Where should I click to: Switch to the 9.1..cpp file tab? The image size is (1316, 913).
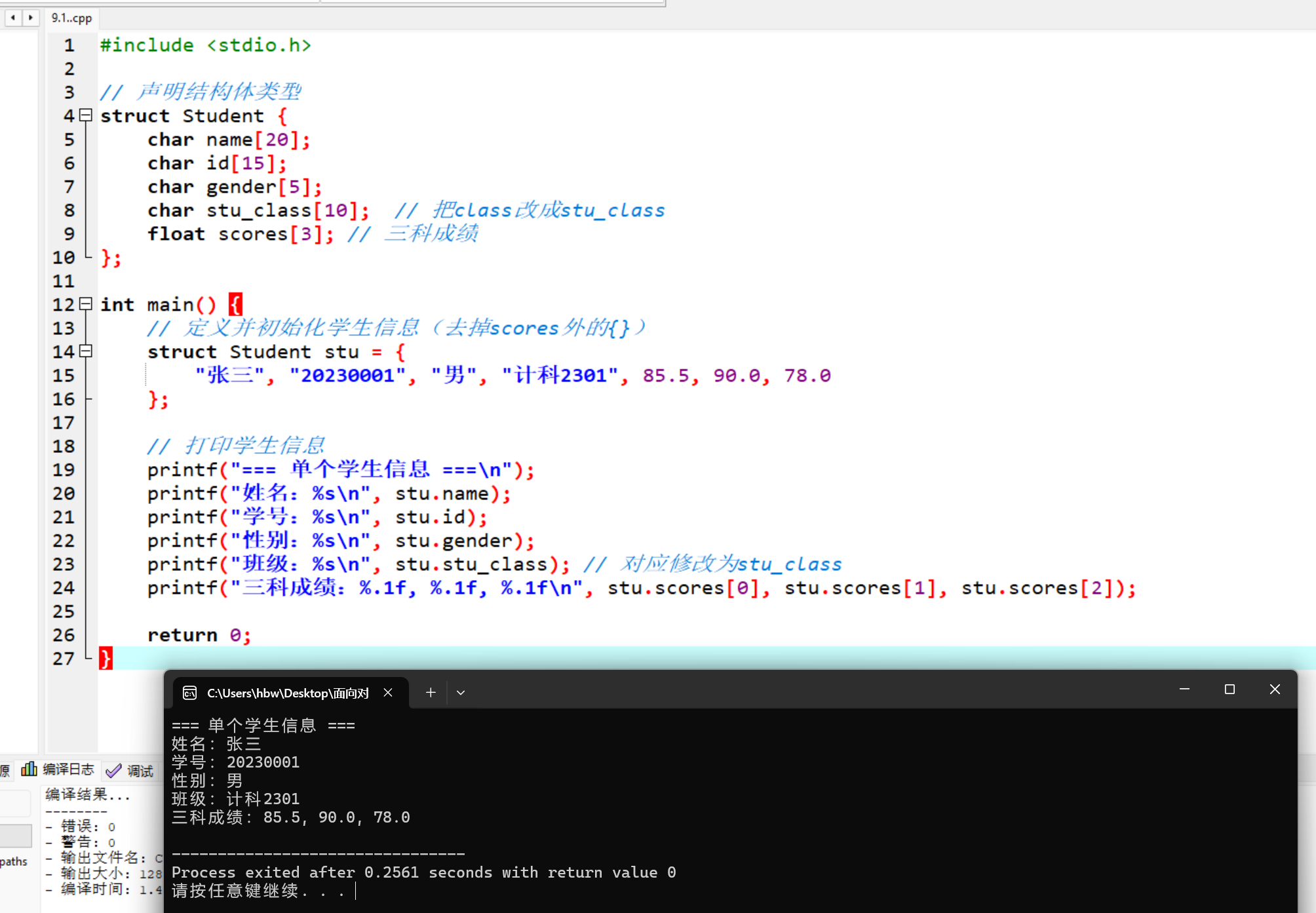tap(71, 18)
